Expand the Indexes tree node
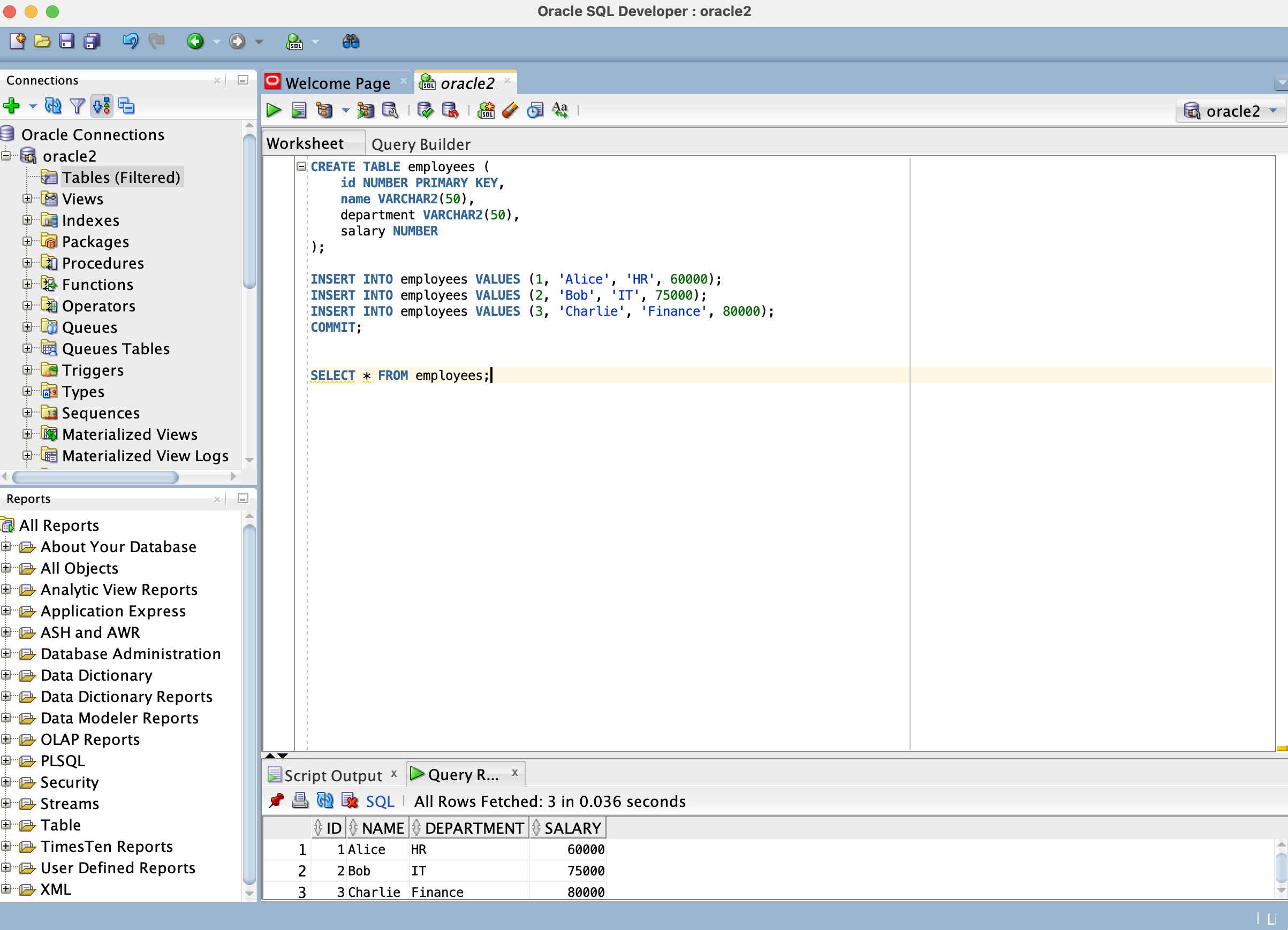1288x930 pixels. tap(27, 220)
